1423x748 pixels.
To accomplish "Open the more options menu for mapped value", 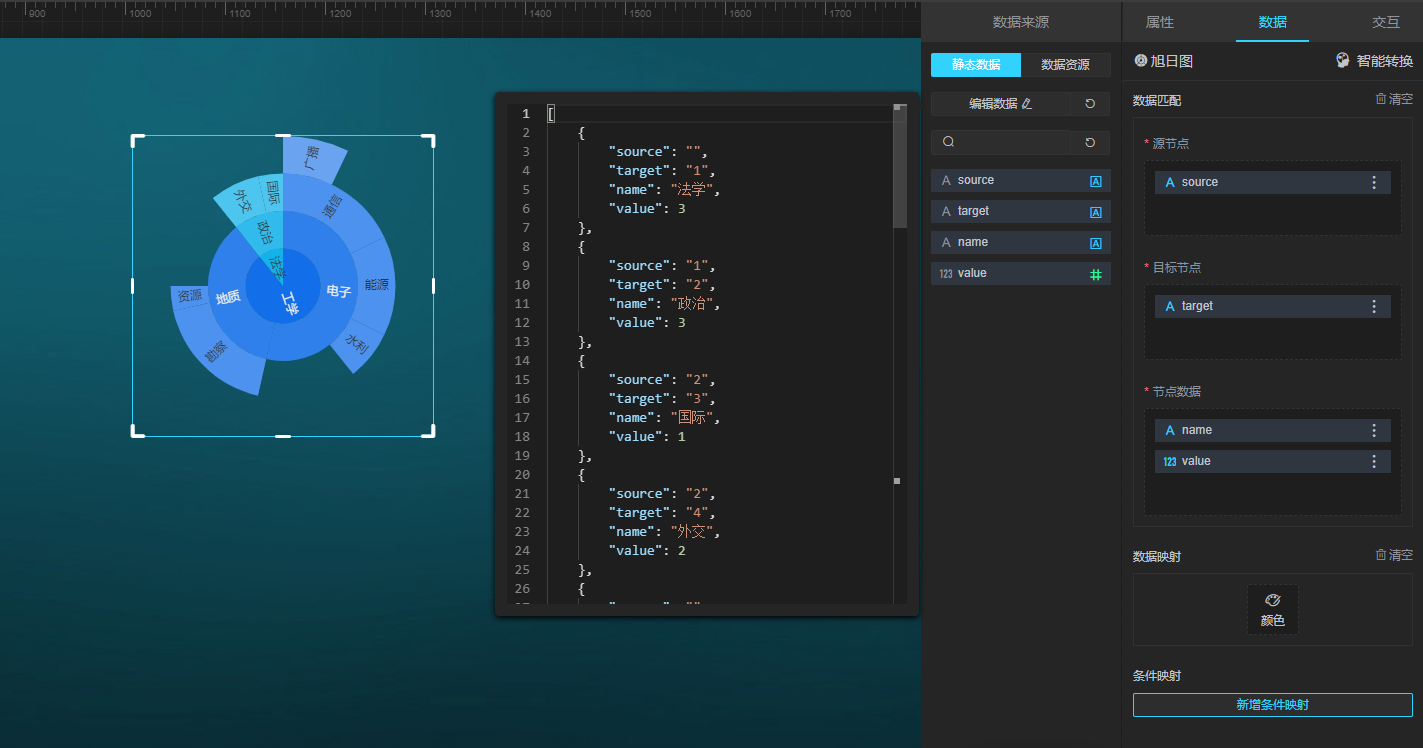I will coord(1374,461).
